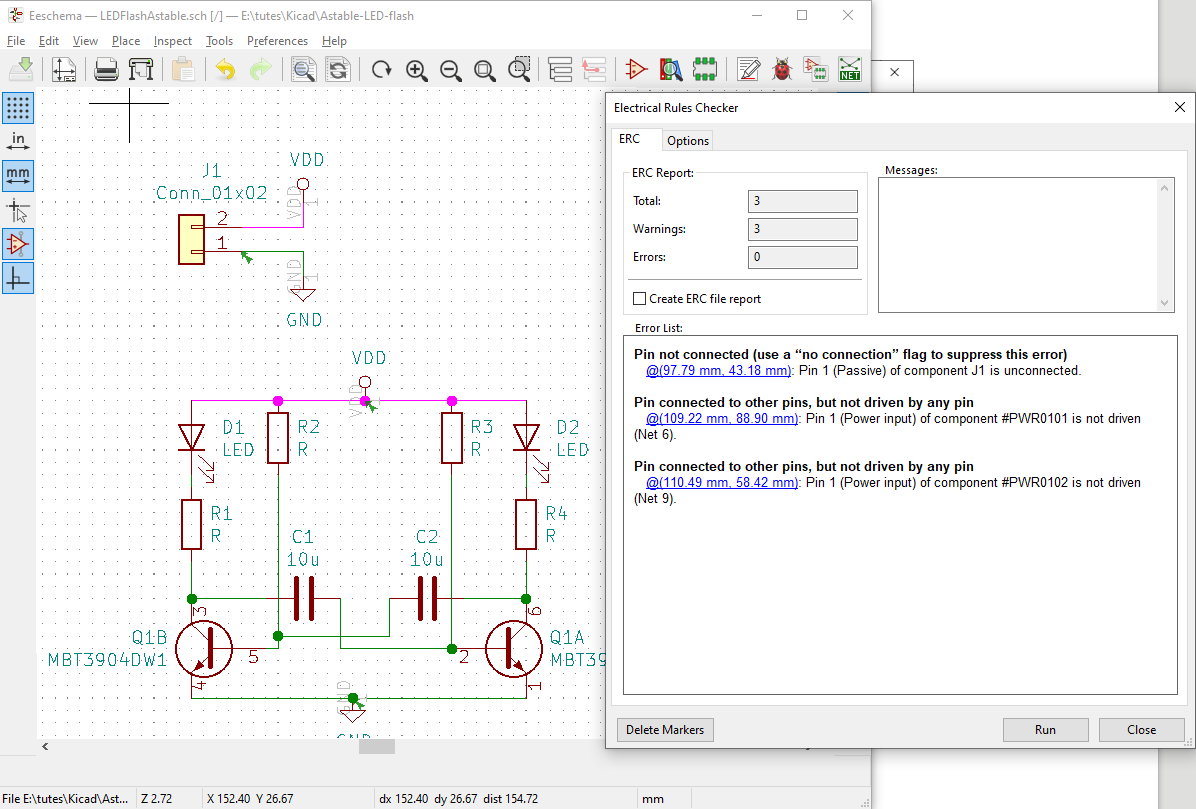Generate the netlist with the NET icon
The image size is (1196, 809).
coord(849,70)
